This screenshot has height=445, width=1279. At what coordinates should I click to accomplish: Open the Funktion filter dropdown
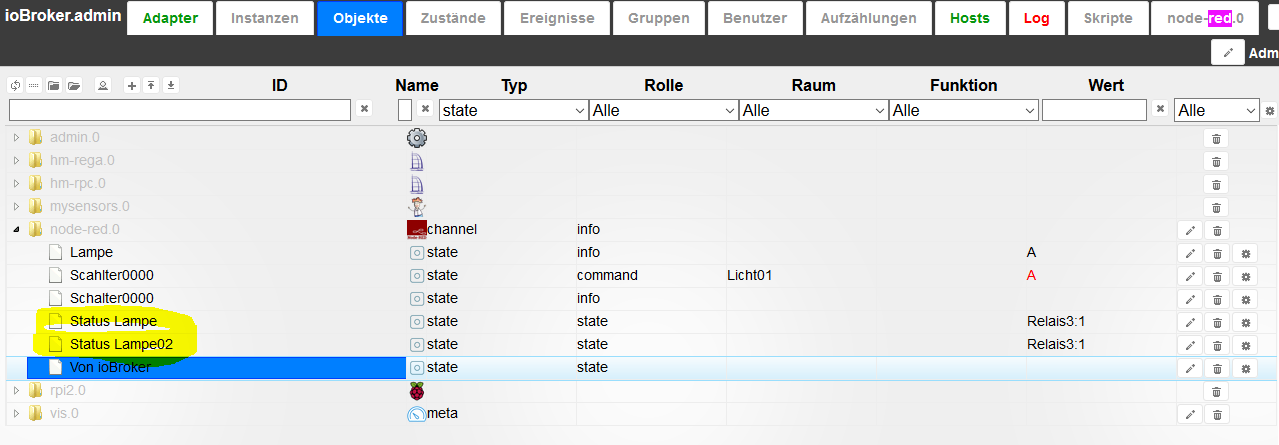click(x=964, y=110)
